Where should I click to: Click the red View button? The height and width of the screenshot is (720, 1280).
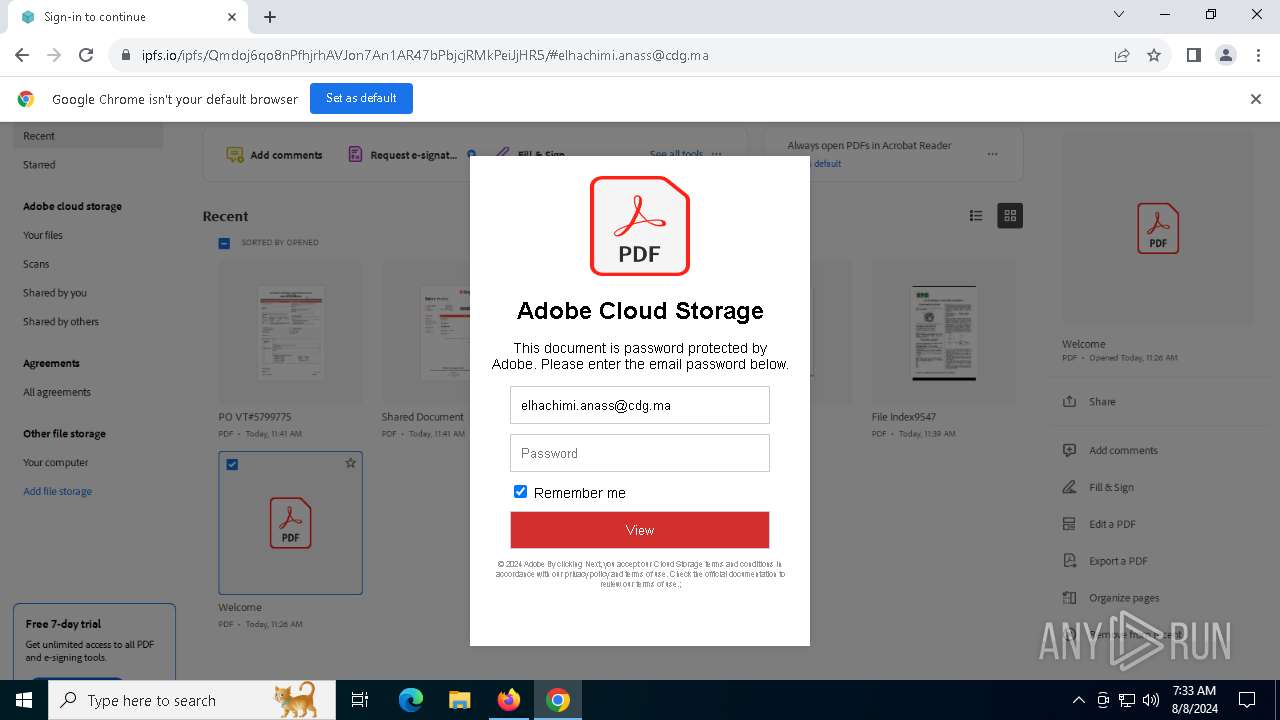640,530
